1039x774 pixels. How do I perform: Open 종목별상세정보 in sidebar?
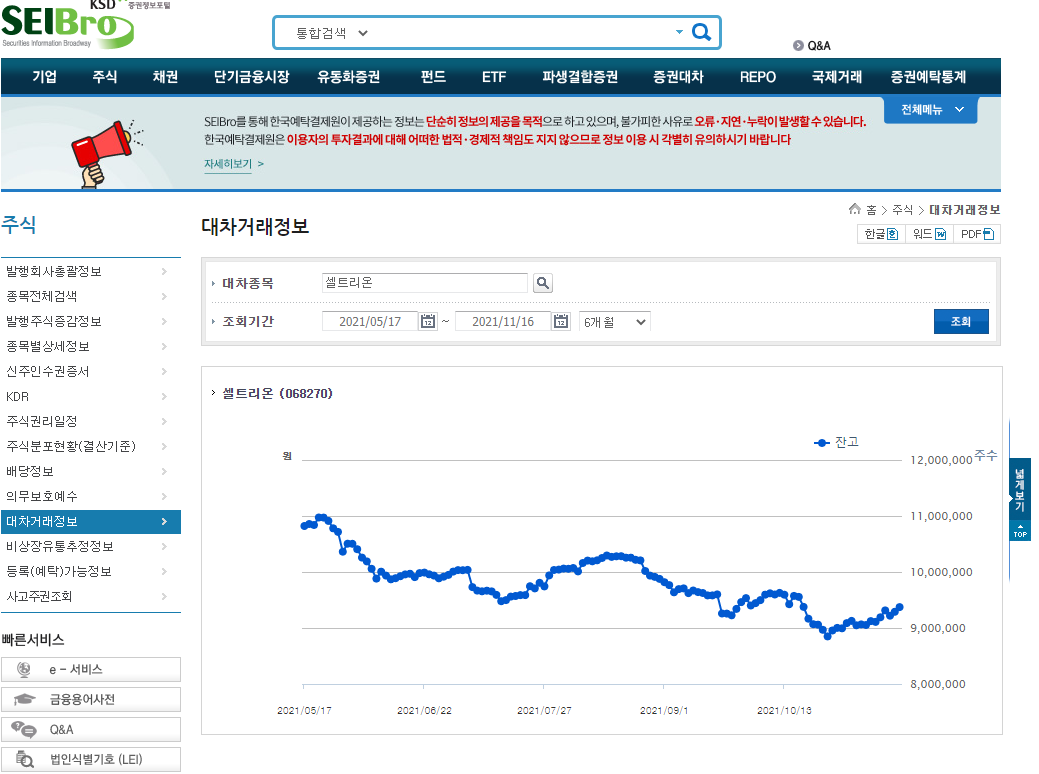(x=48, y=347)
